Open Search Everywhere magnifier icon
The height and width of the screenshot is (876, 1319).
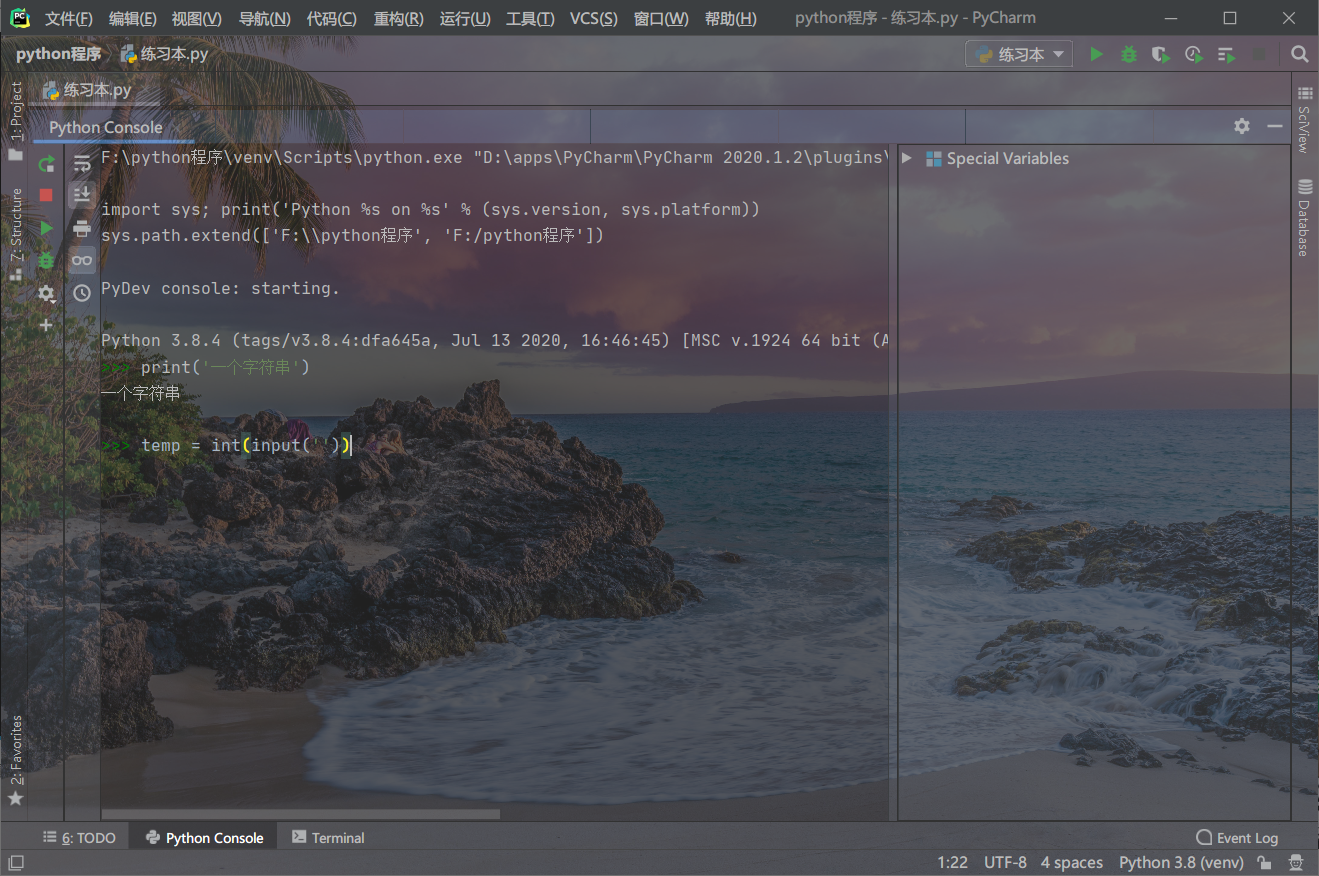1299,54
